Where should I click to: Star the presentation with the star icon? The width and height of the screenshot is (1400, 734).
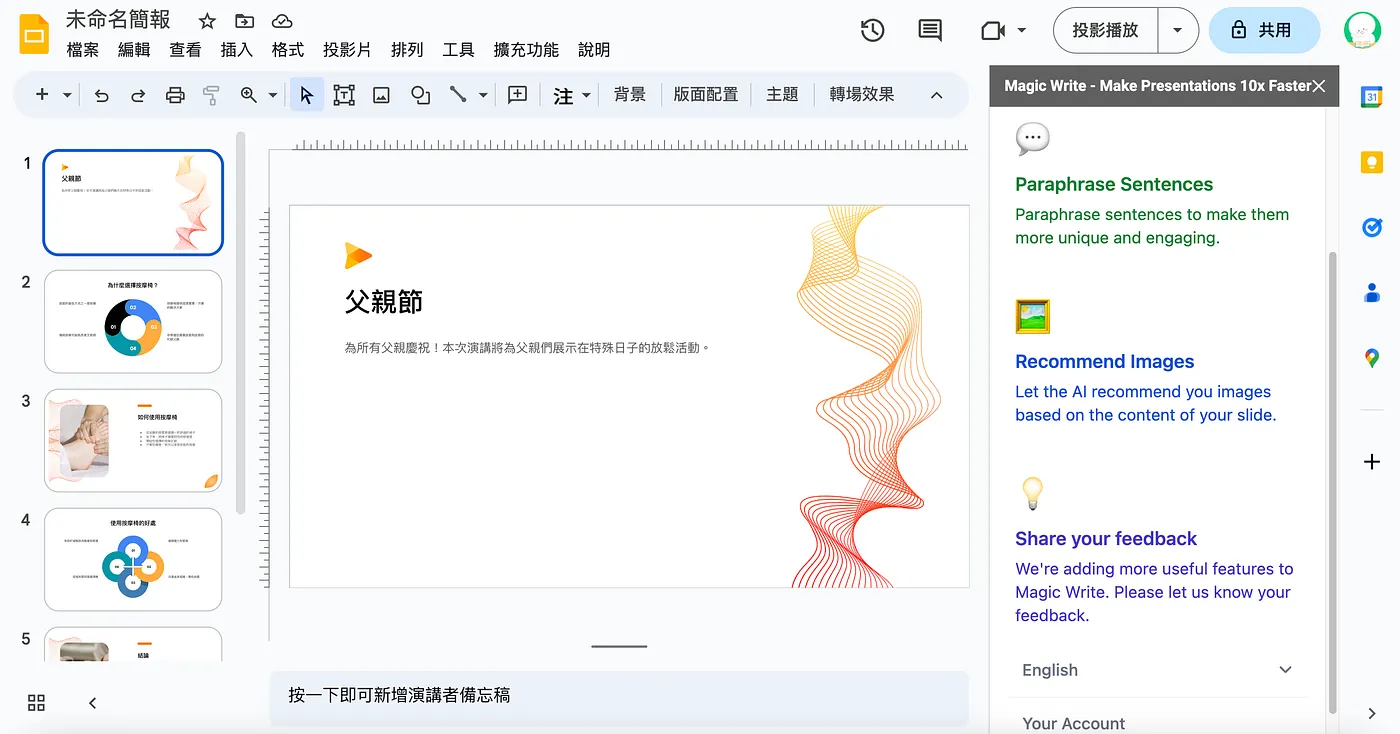[x=207, y=21]
